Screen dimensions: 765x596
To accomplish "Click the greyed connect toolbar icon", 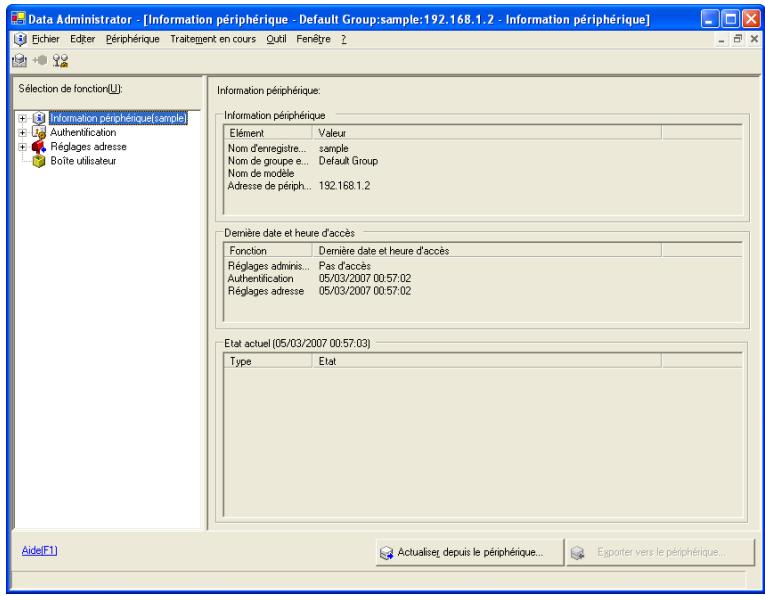I will 40,60.
